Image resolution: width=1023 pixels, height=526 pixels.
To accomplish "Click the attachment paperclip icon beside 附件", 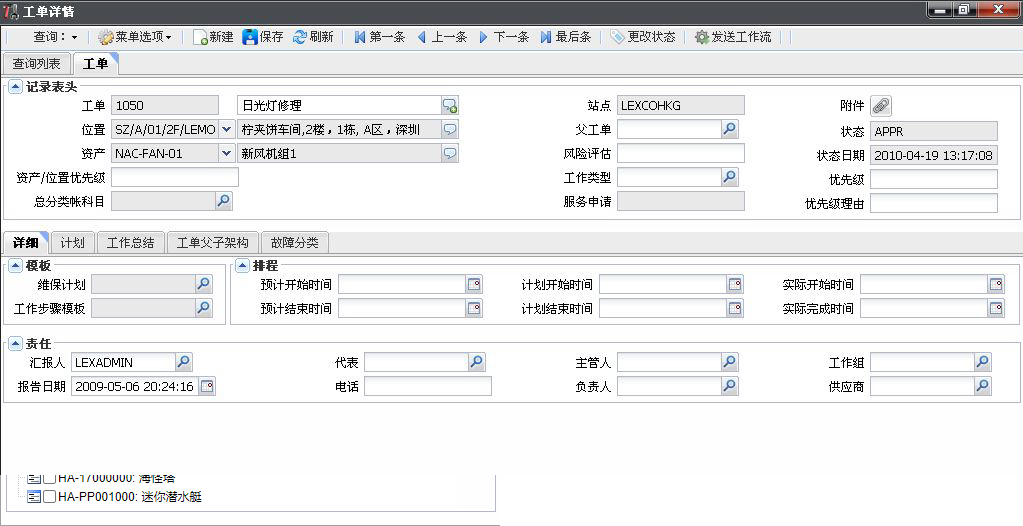I will coord(881,106).
